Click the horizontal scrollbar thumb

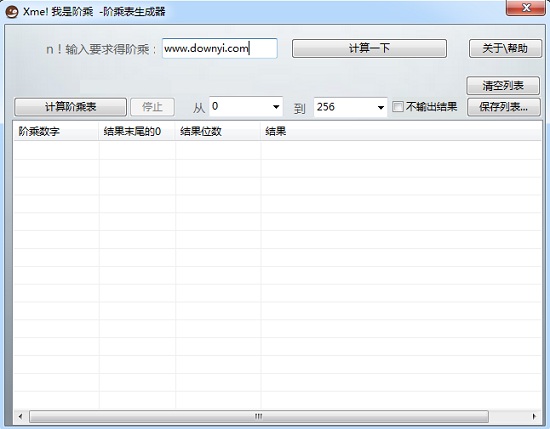coord(259,416)
